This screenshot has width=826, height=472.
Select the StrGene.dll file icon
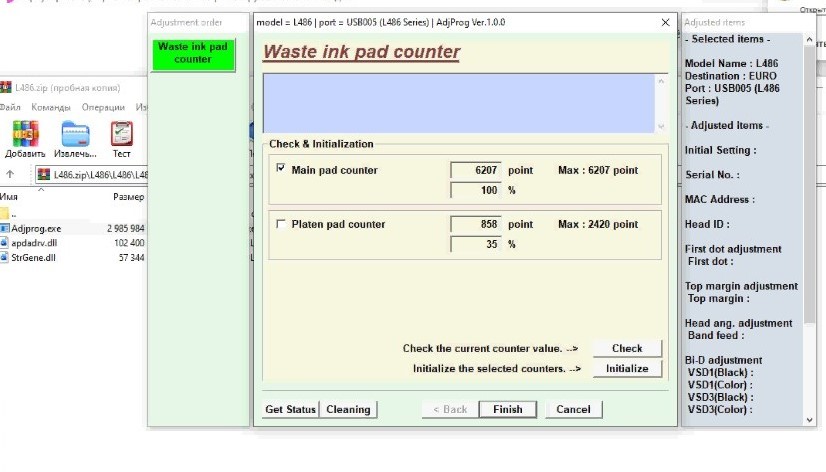click(x=5, y=258)
